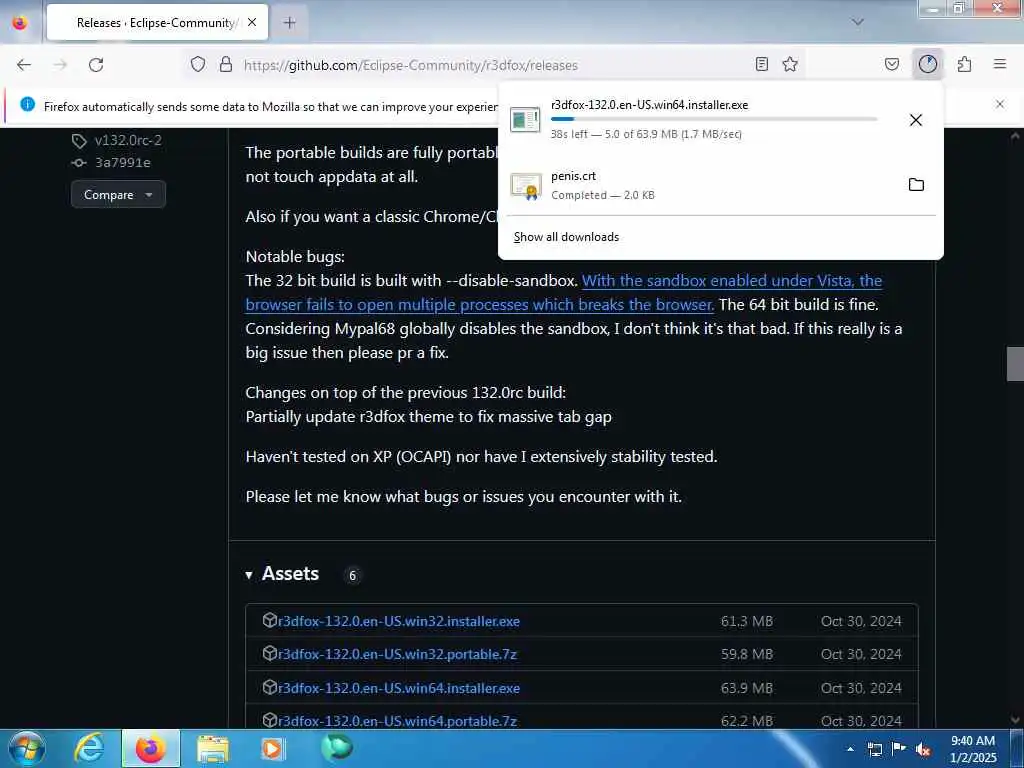
Task: Click the certificate file icon in downloads
Action: (526, 186)
